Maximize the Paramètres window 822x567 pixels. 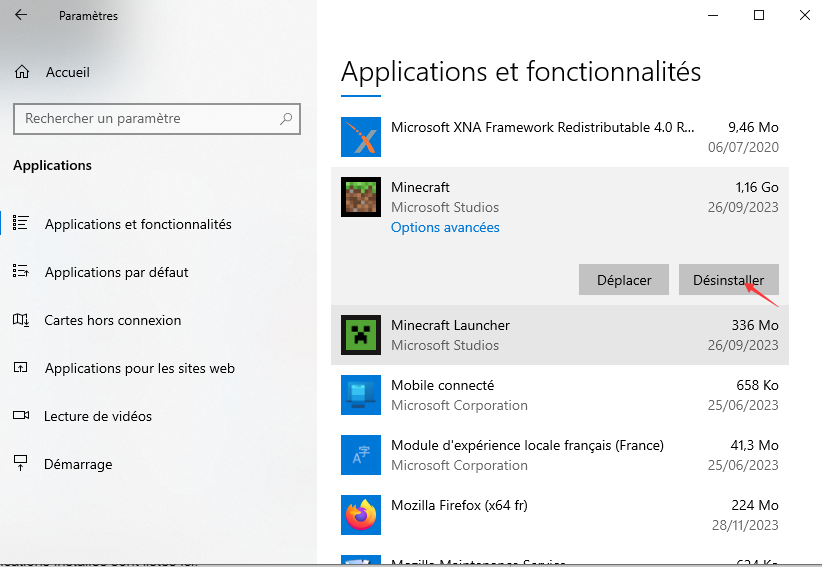pos(759,15)
